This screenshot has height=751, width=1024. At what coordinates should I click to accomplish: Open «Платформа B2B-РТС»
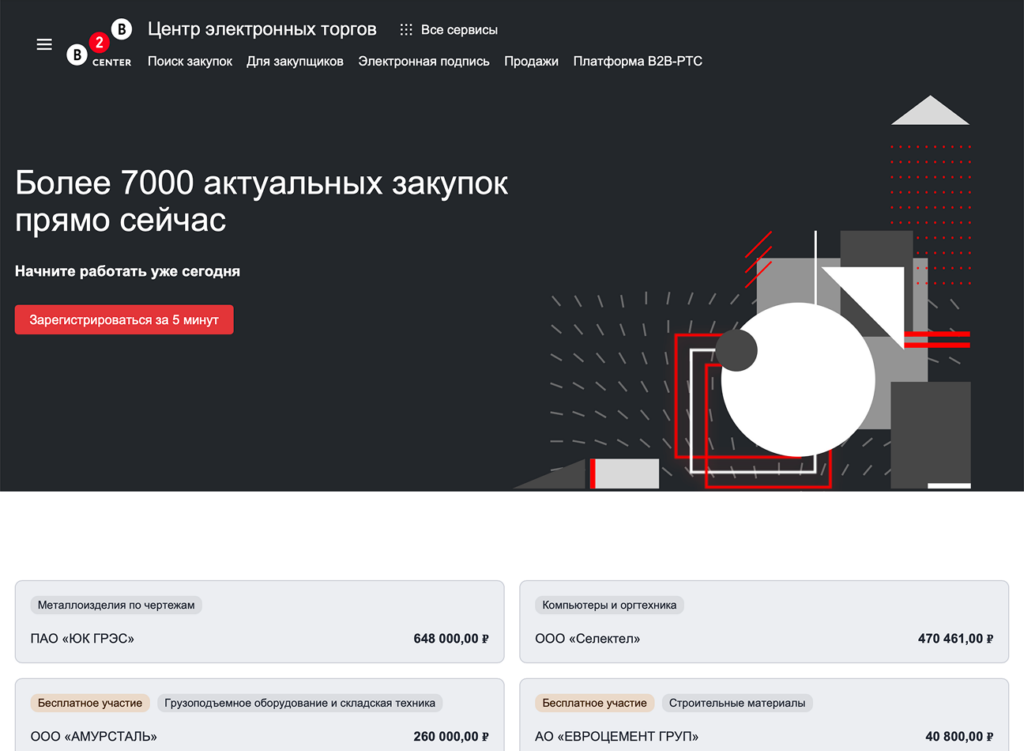tap(637, 61)
